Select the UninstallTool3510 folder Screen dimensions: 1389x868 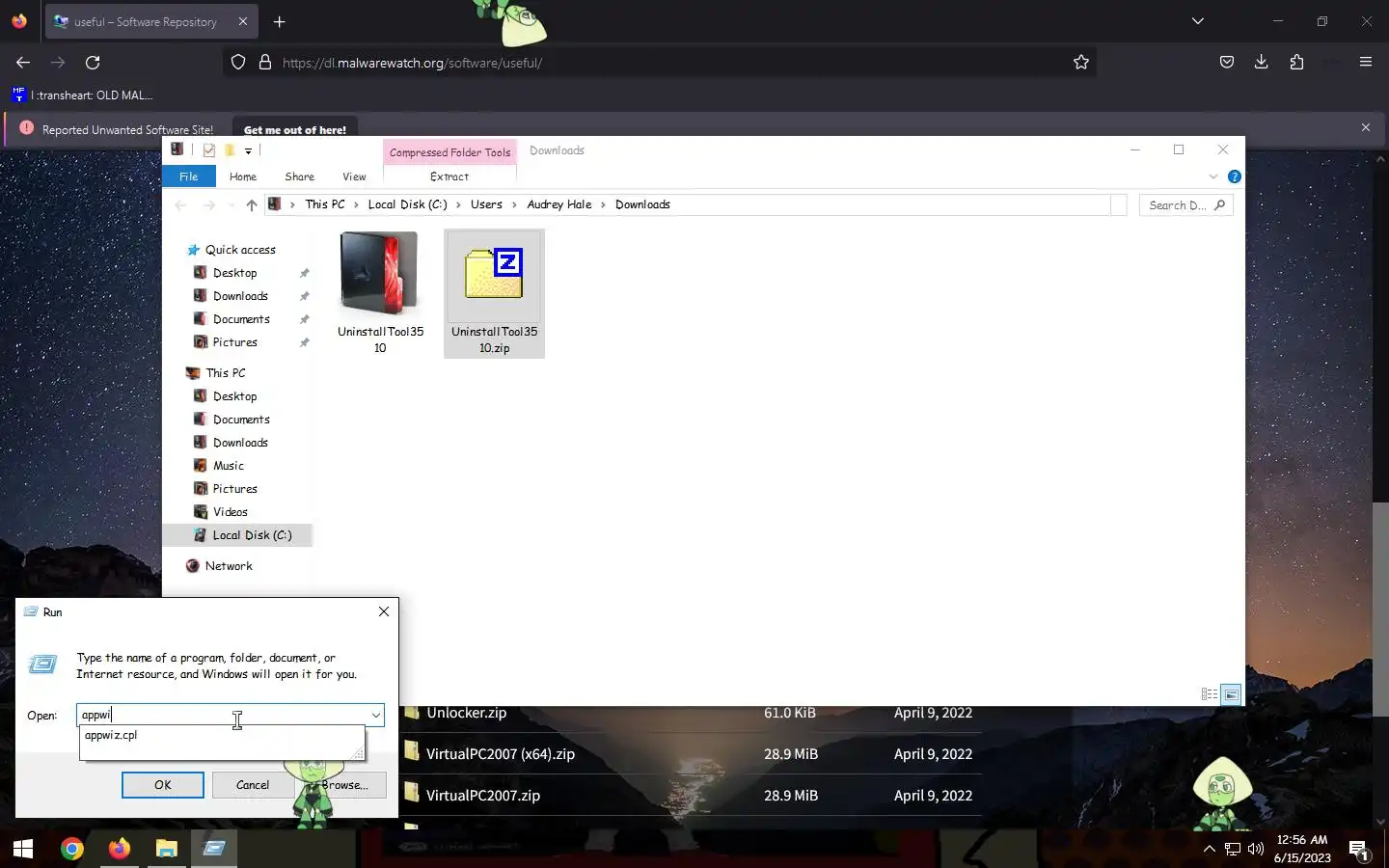[x=380, y=293]
